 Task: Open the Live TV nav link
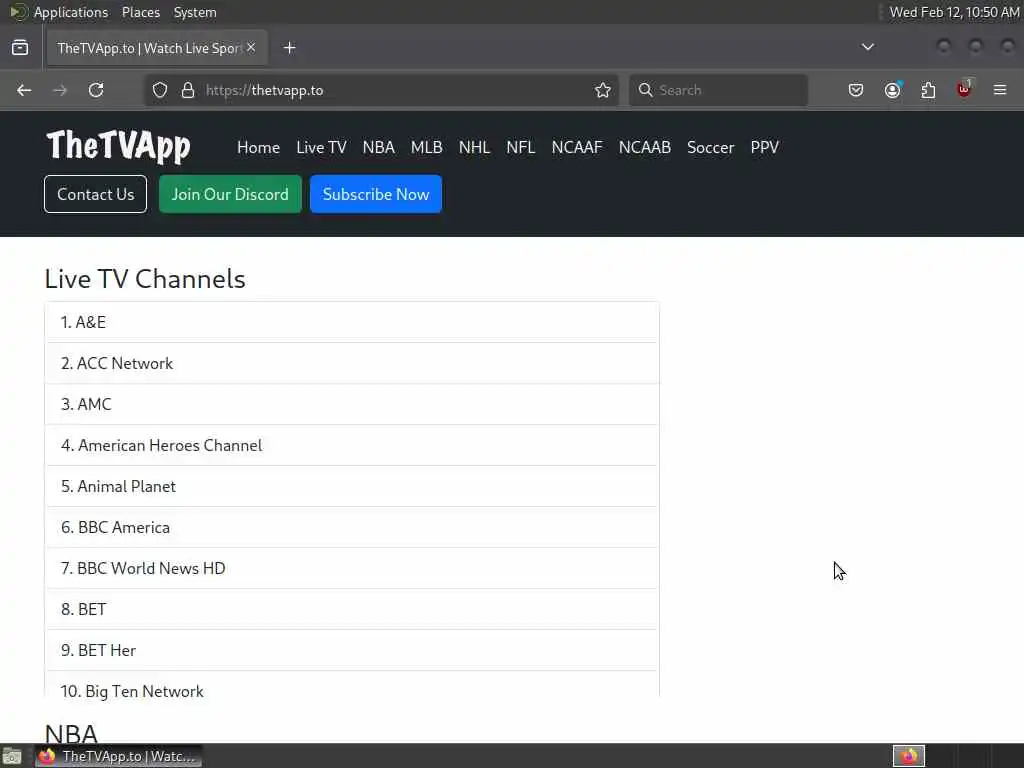[x=321, y=148]
